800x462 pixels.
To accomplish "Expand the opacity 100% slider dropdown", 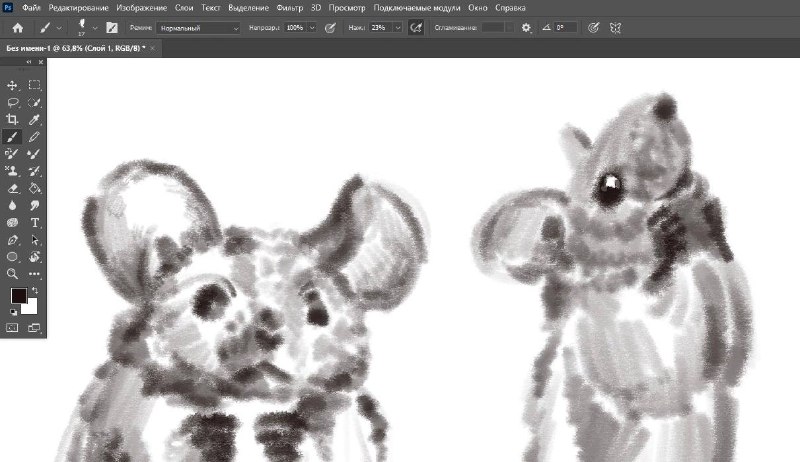I will (312, 28).
